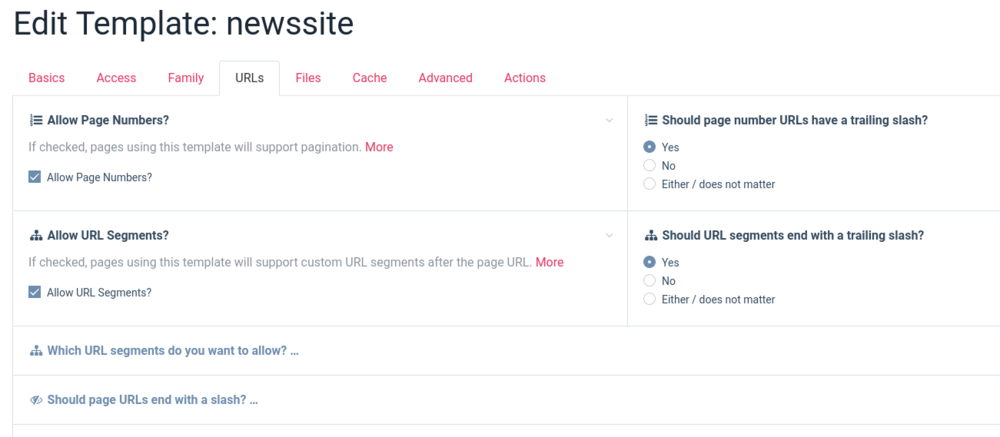Open More link under Allow Page Numbers
Viewport: 1000px width, 437px height.
(x=379, y=147)
